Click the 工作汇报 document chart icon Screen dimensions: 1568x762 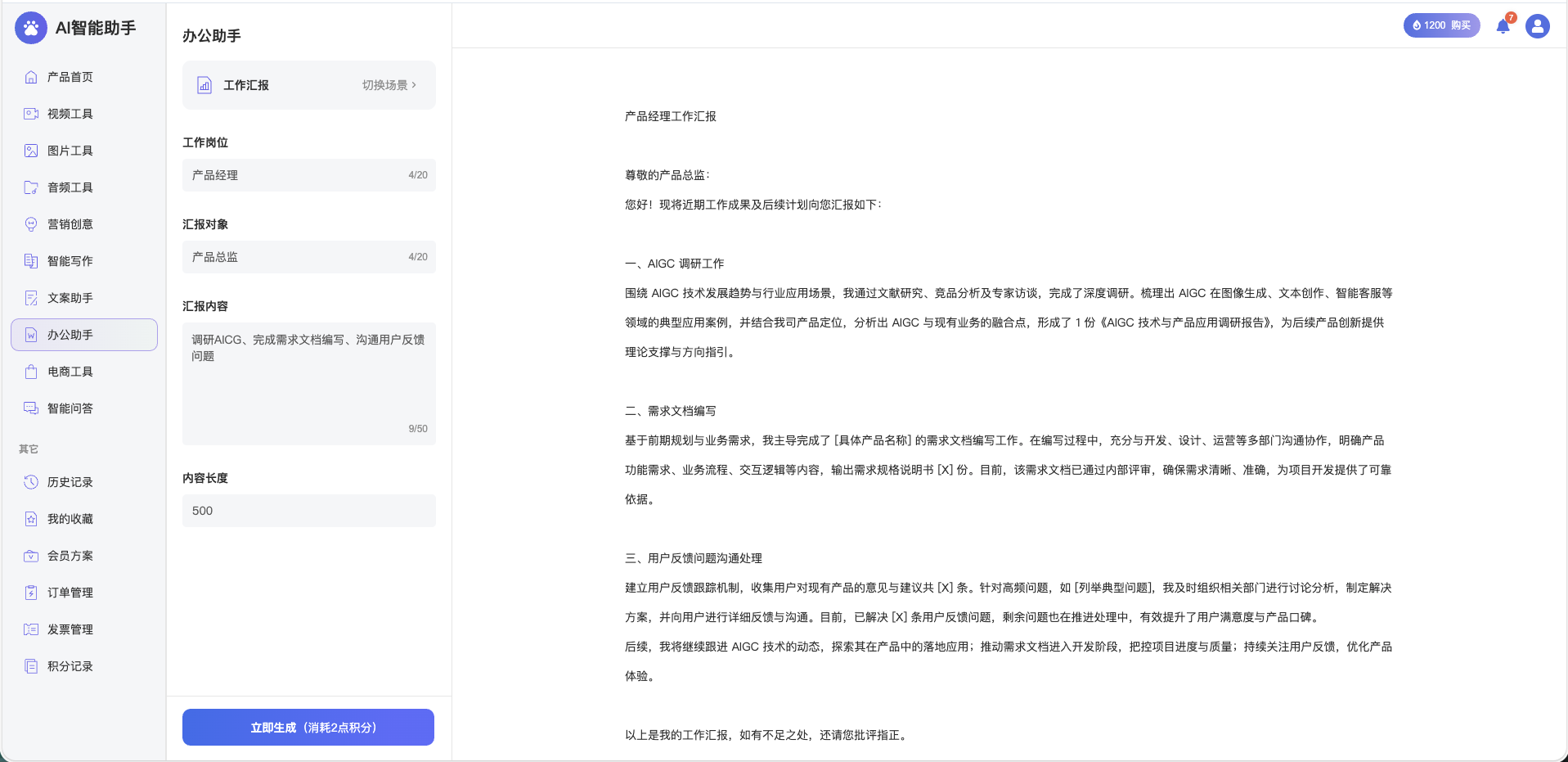tap(204, 85)
